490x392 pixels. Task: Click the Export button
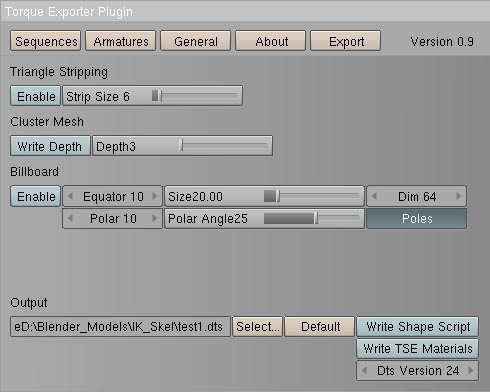click(x=346, y=41)
